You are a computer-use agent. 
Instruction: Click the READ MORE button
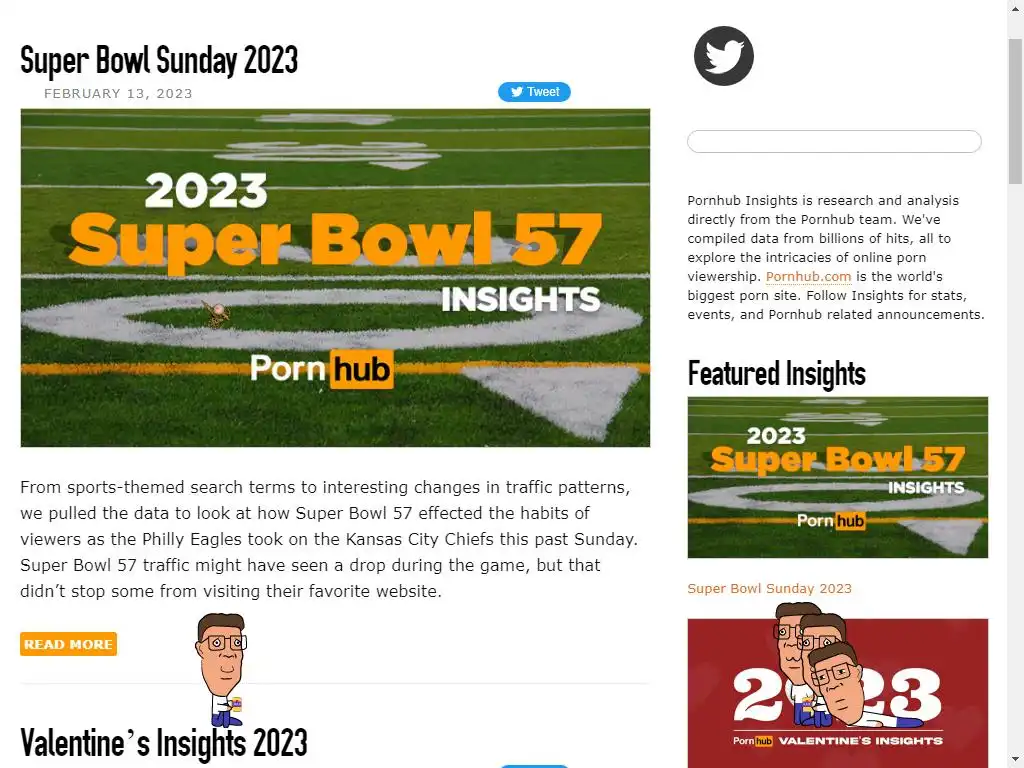pos(69,644)
